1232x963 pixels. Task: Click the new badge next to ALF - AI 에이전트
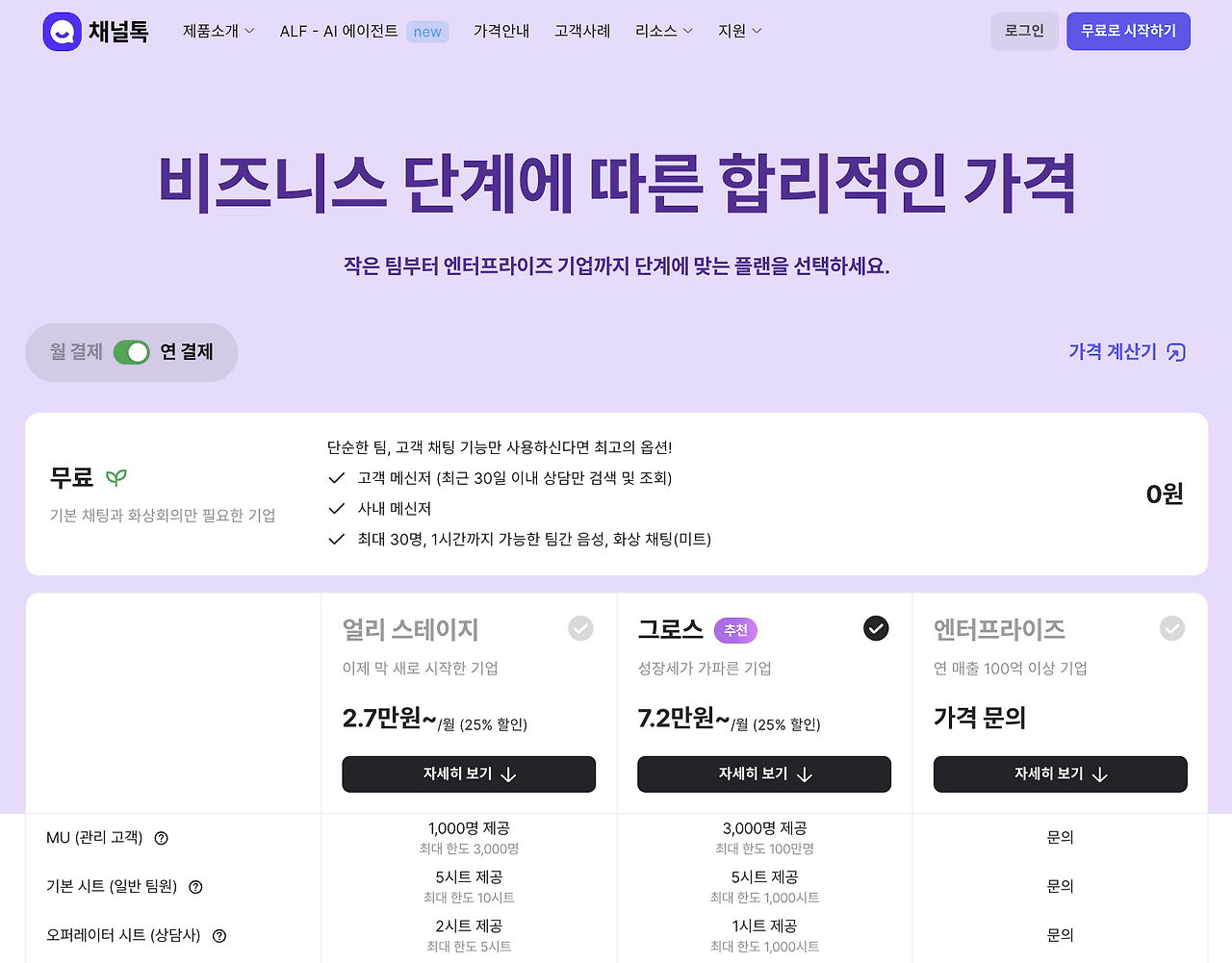pyautogui.click(x=426, y=30)
